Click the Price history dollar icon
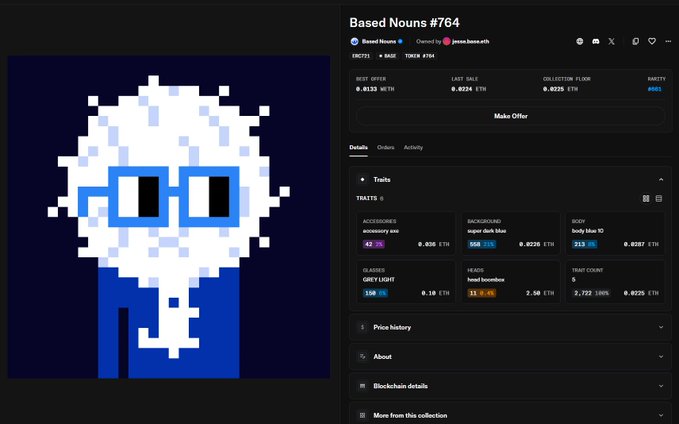Image resolution: width=679 pixels, height=424 pixels. (362, 327)
